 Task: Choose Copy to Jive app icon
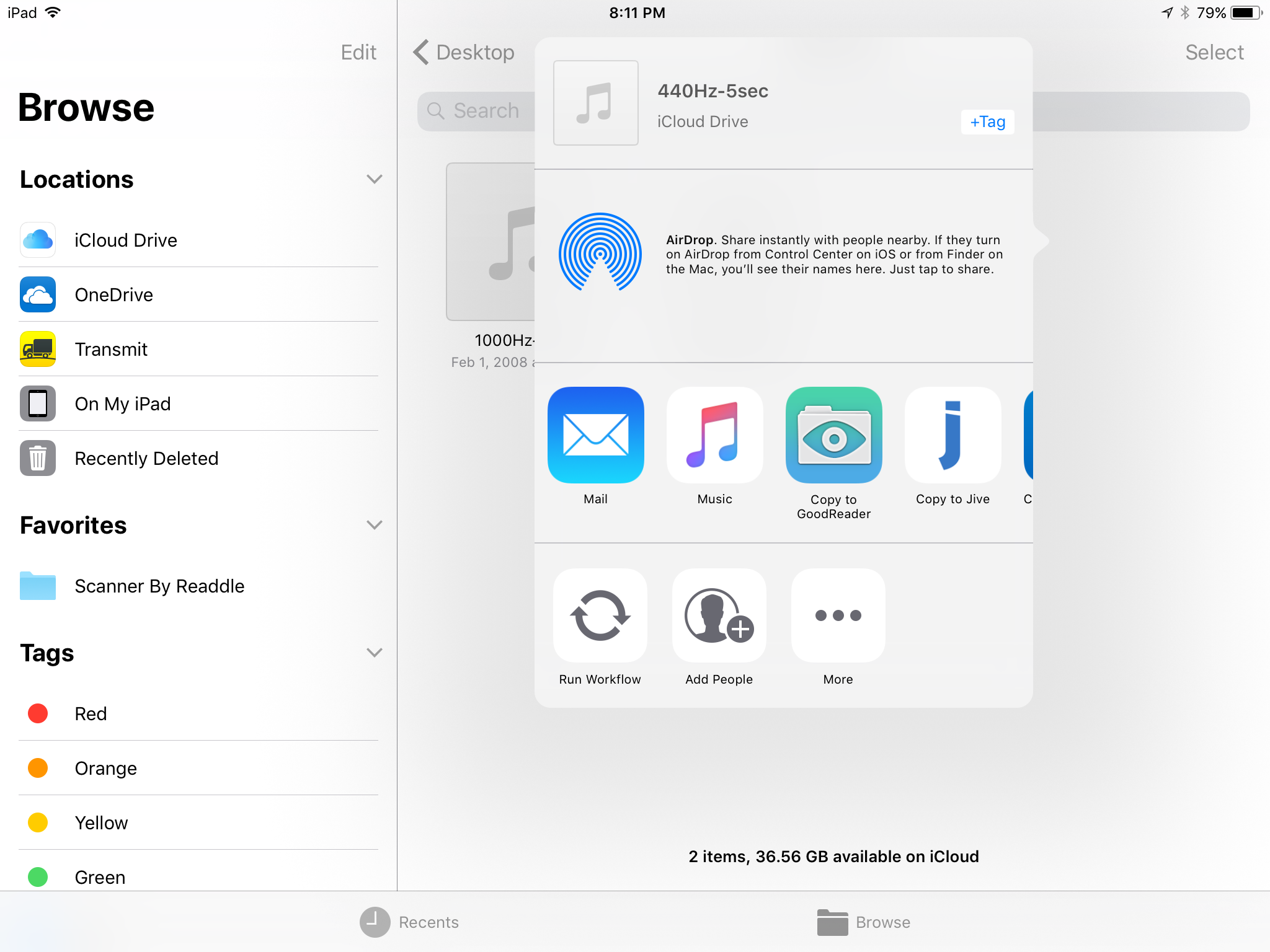tap(952, 435)
